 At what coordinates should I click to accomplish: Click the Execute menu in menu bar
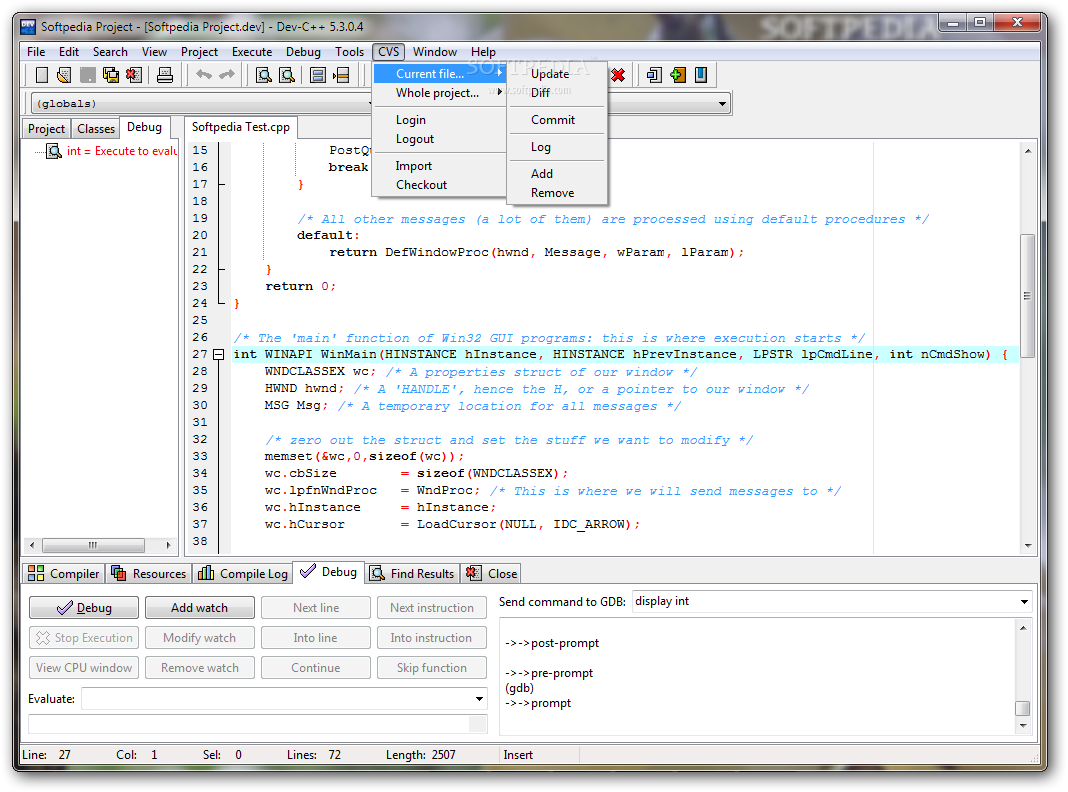[x=252, y=52]
